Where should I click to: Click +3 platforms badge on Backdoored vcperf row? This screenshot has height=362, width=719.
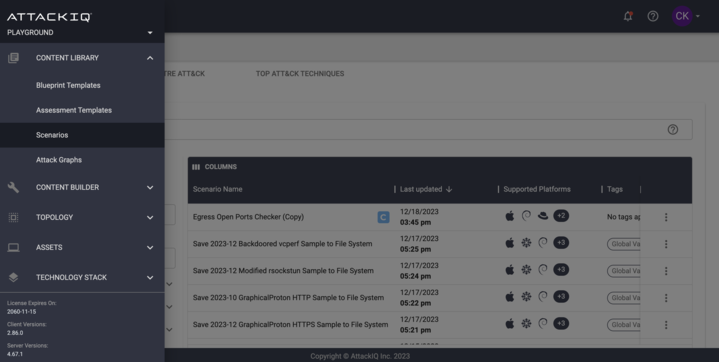pyautogui.click(x=561, y=242)
